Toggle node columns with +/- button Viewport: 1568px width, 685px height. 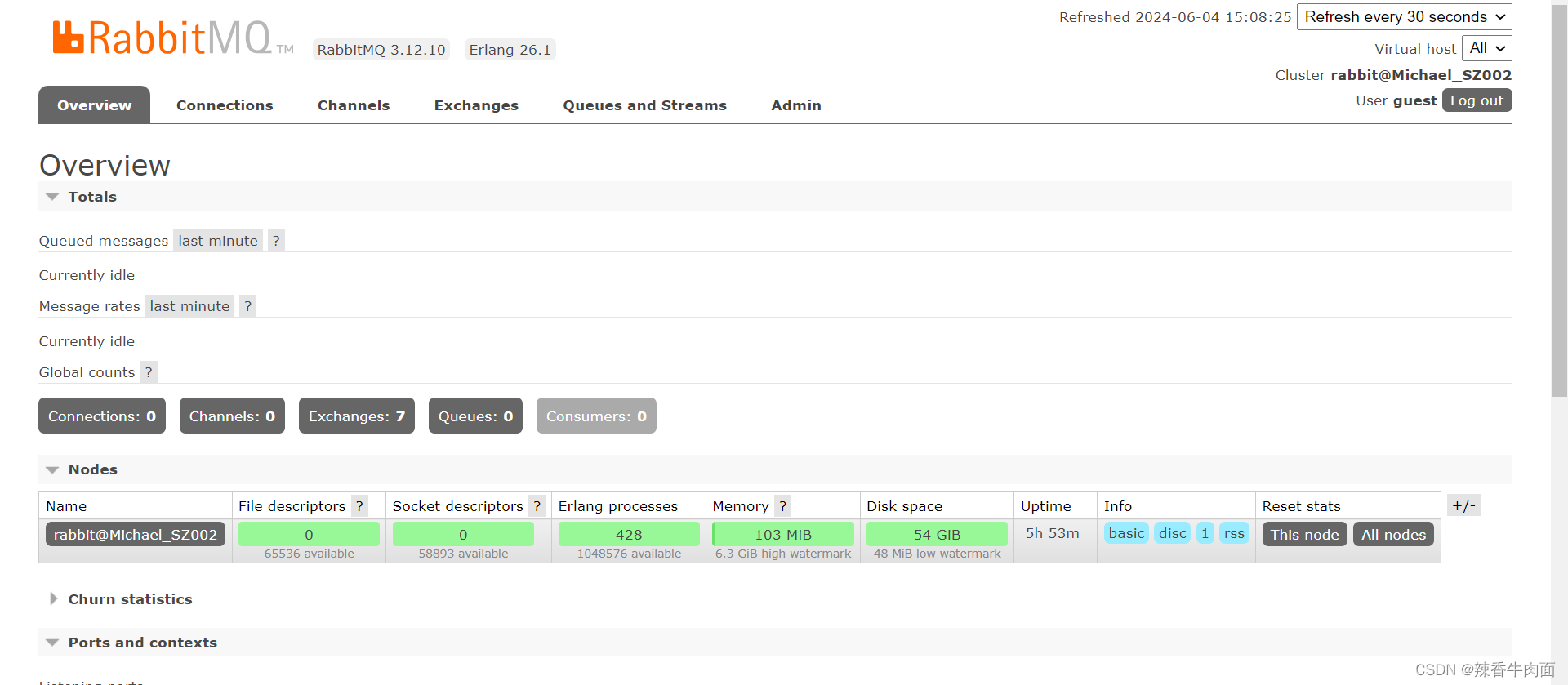click(1463, 505)
